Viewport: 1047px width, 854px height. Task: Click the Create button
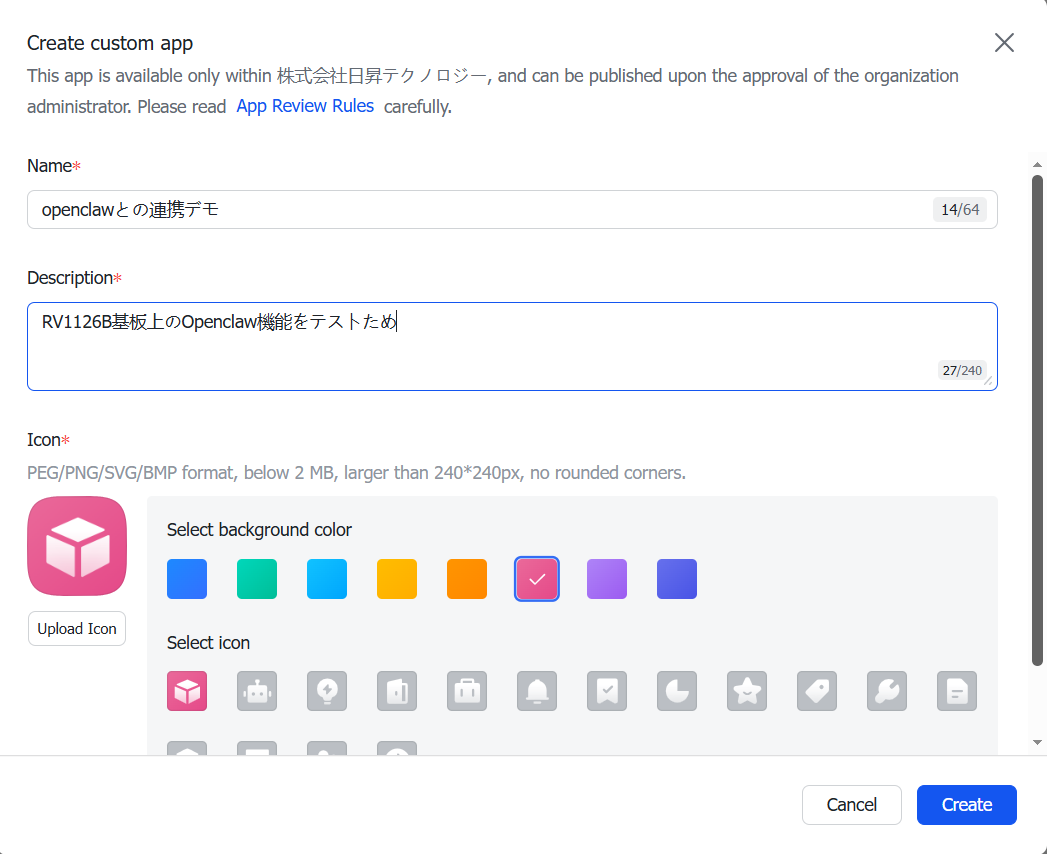(966, 805)
